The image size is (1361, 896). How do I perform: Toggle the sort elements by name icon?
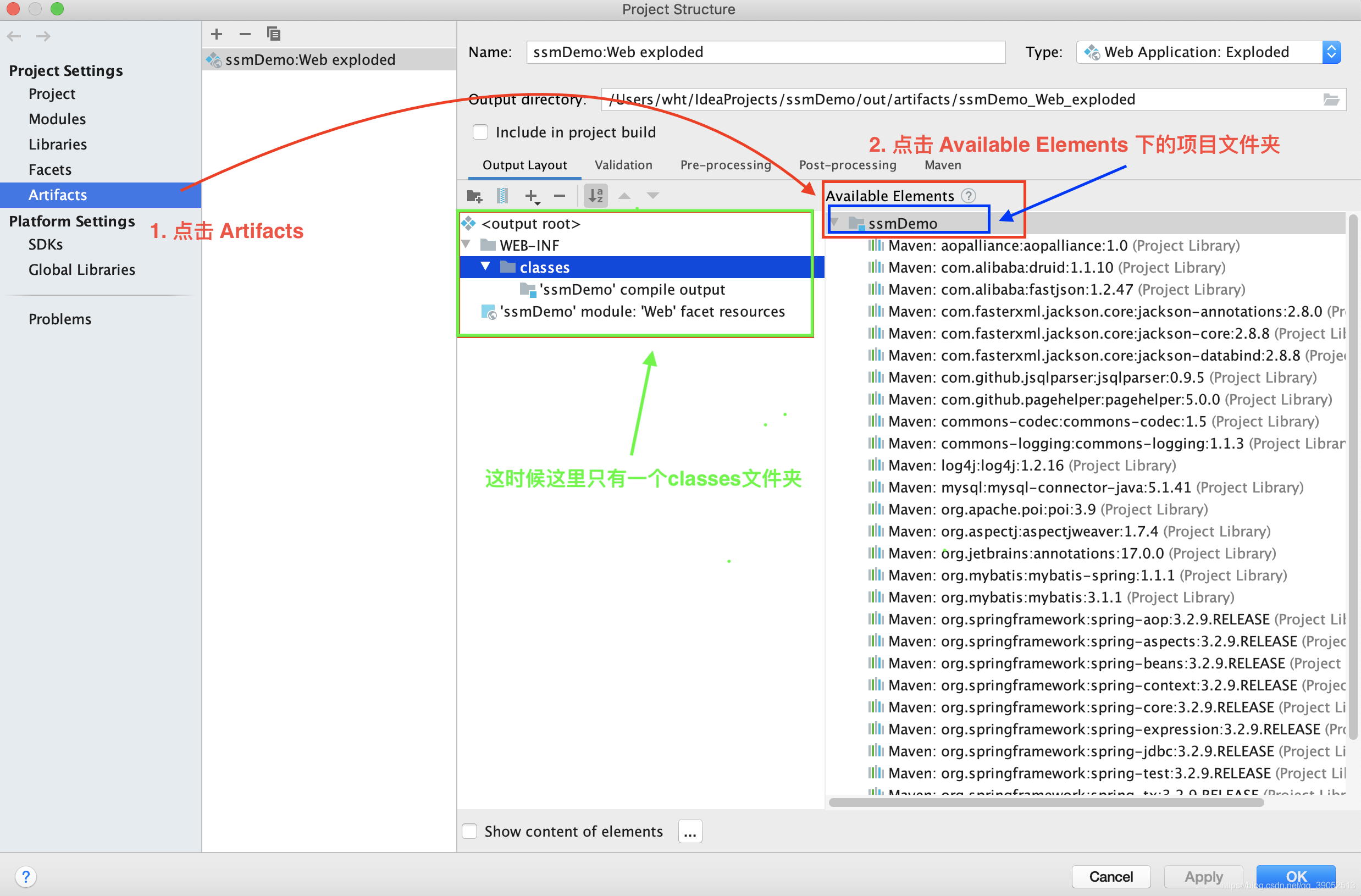coord(595,196)
